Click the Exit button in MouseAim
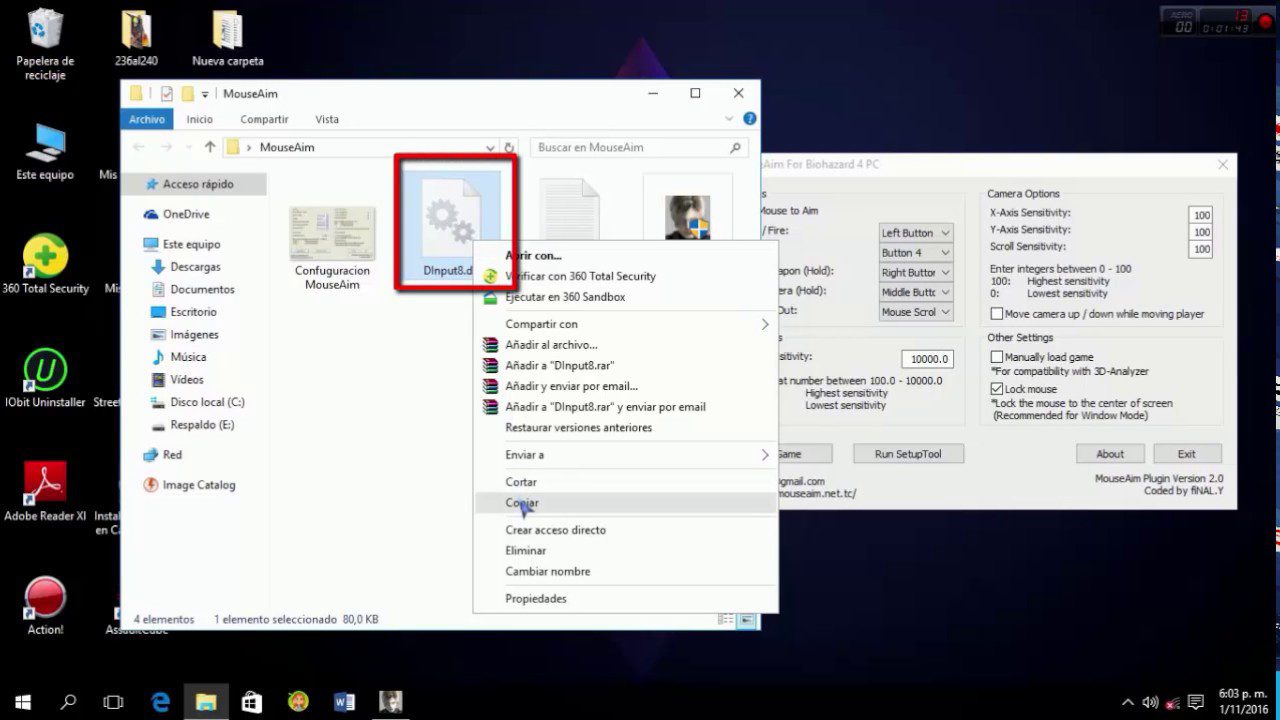Screen dimensions: 1280x720 [x=1187, y=454]
